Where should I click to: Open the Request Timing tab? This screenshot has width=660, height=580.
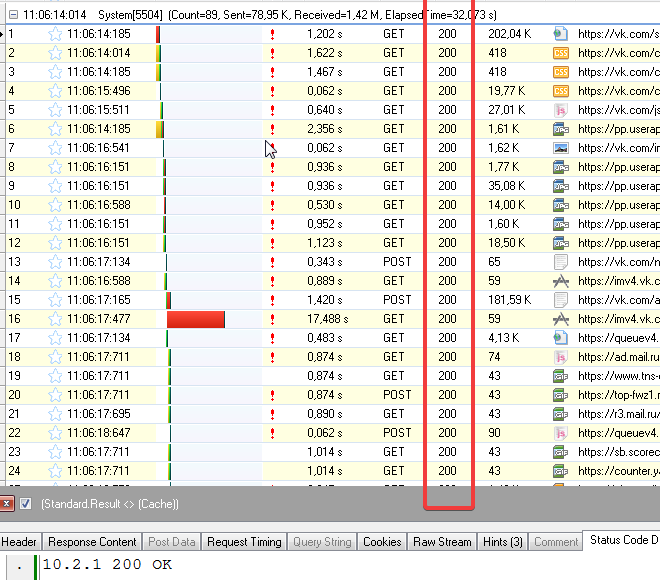click(x=244, y=542)
